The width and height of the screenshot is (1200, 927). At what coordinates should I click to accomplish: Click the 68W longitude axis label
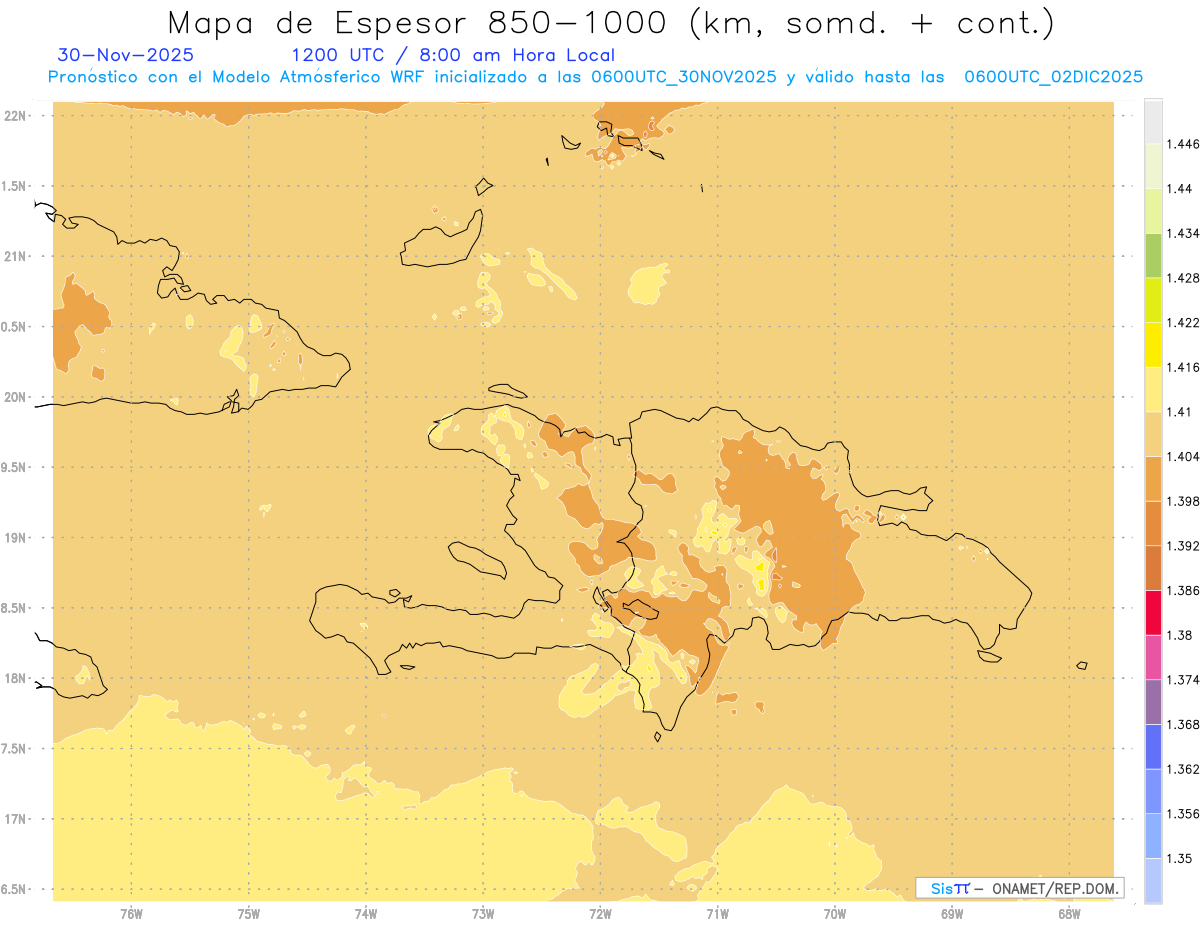(x=1069, y=913)
